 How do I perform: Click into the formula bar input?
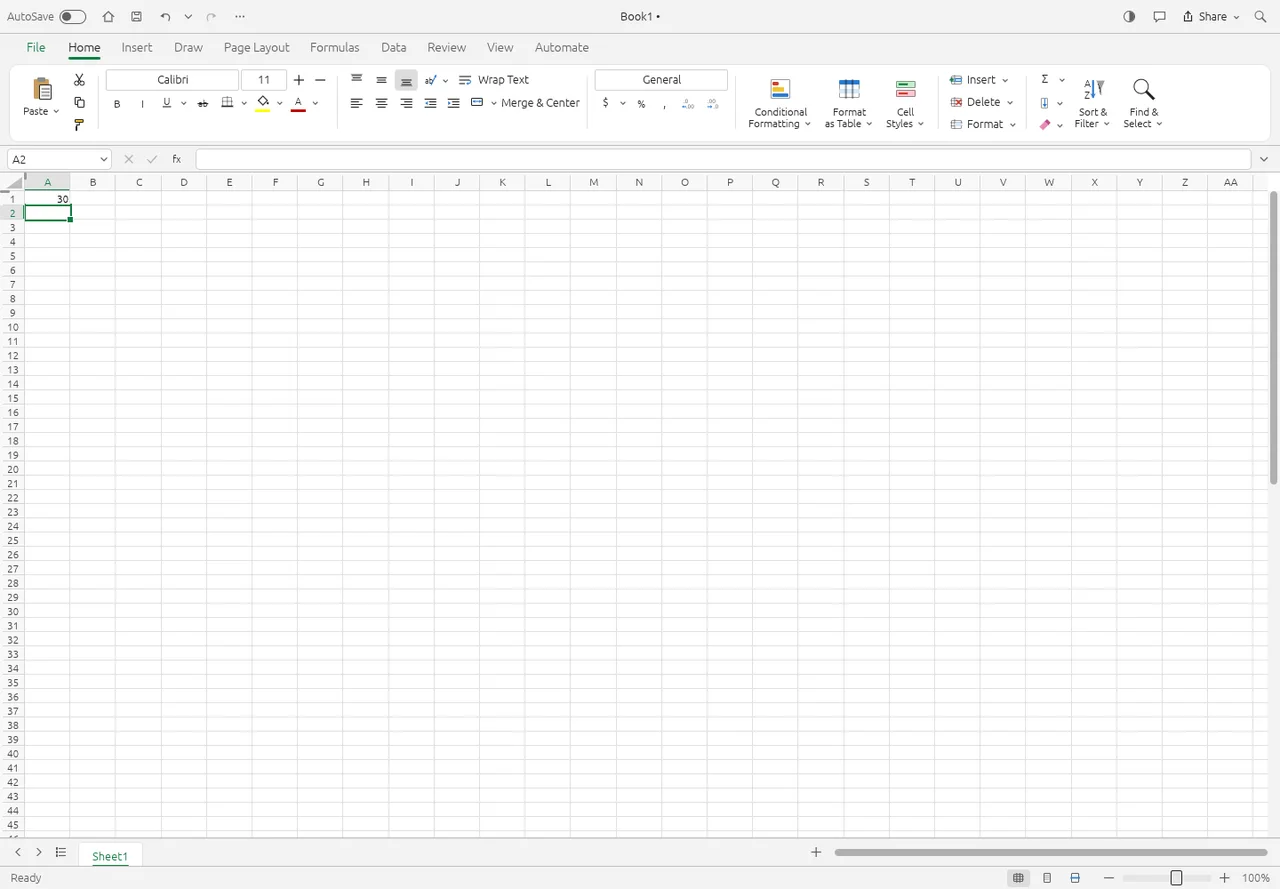pos(723,159)
